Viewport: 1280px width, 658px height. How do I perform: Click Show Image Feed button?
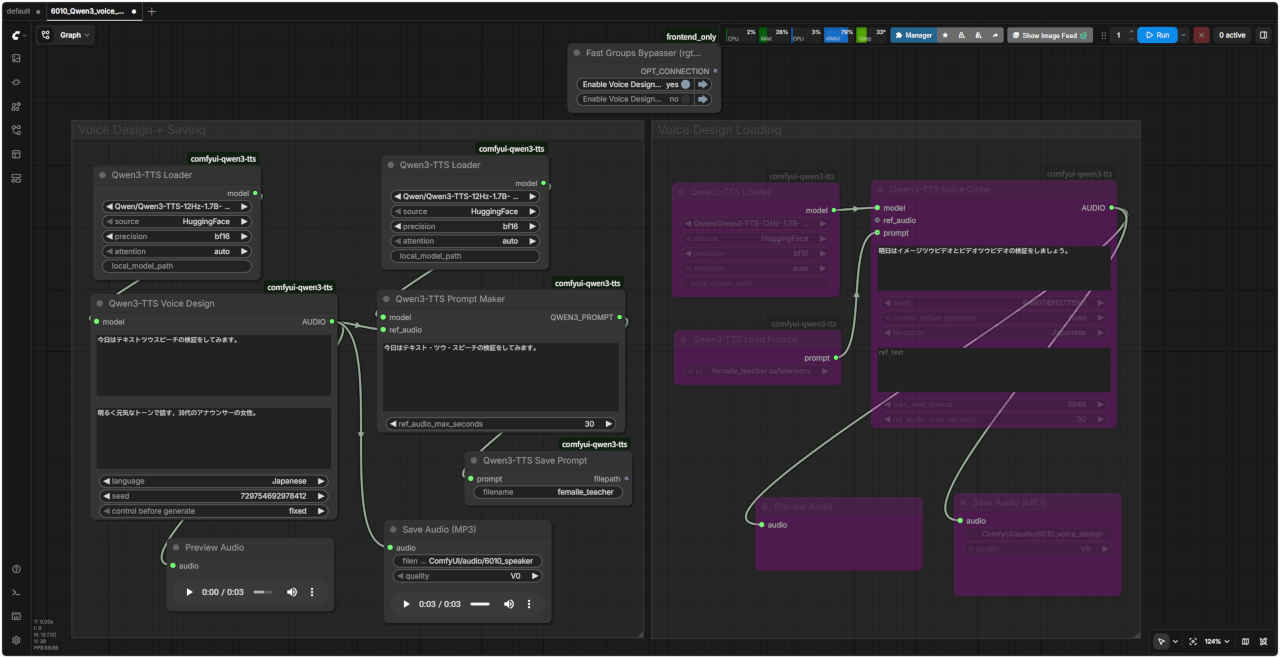1050,35
